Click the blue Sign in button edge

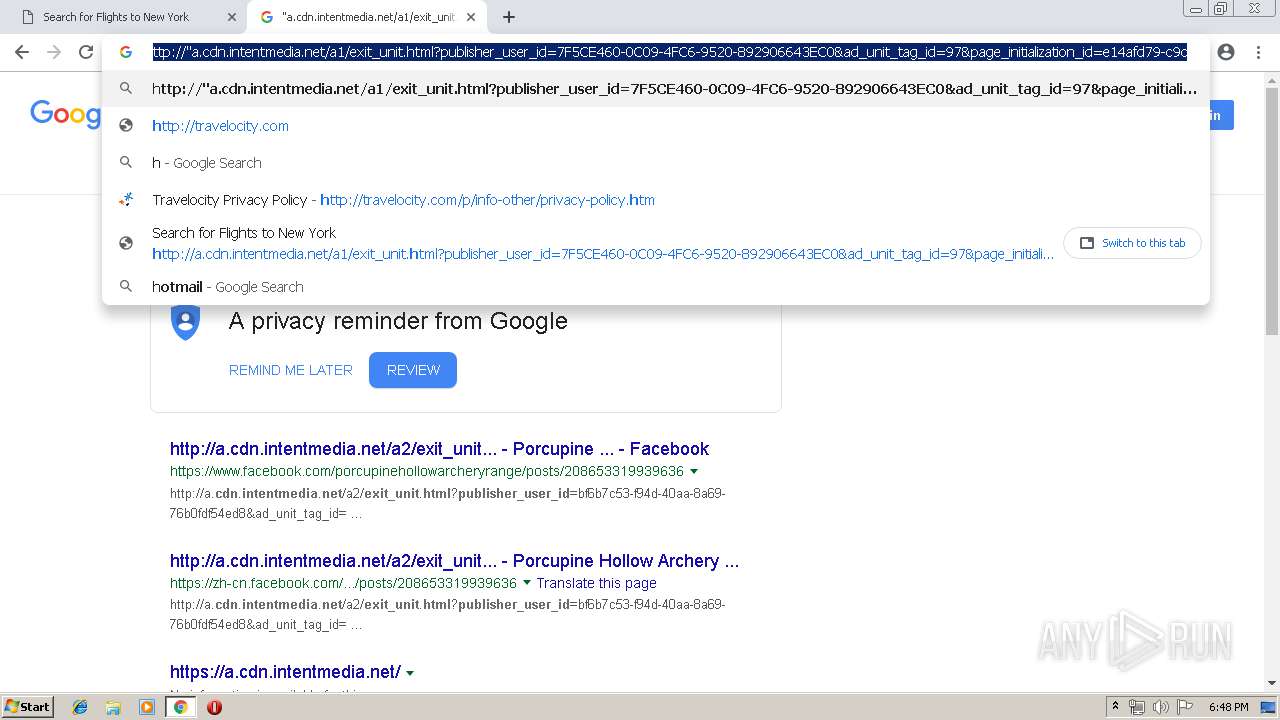coord(1222,115)
